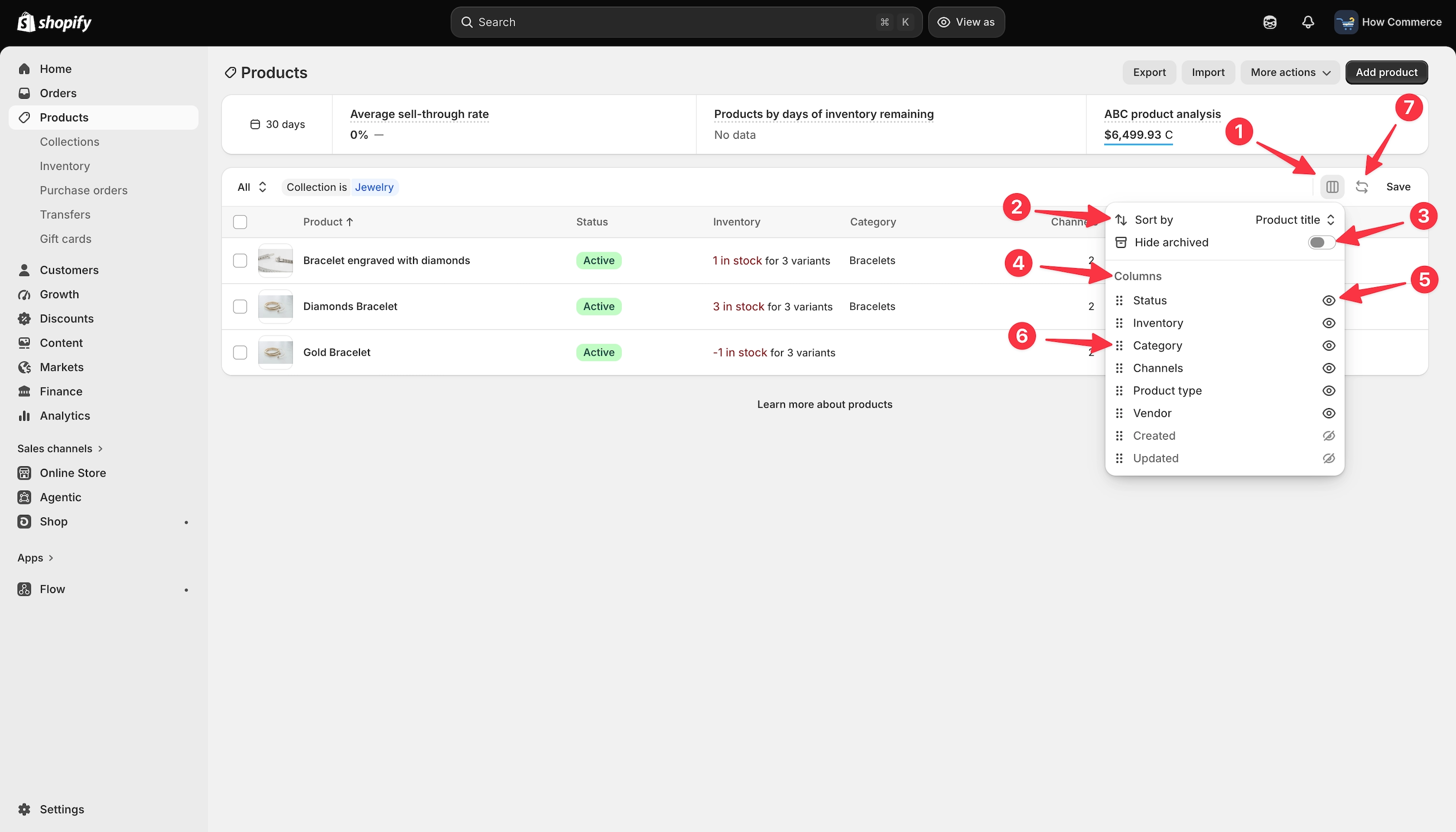Open Purchase orders in sidebar
This screenshot has width=1456, height=832.
(83, 190)
